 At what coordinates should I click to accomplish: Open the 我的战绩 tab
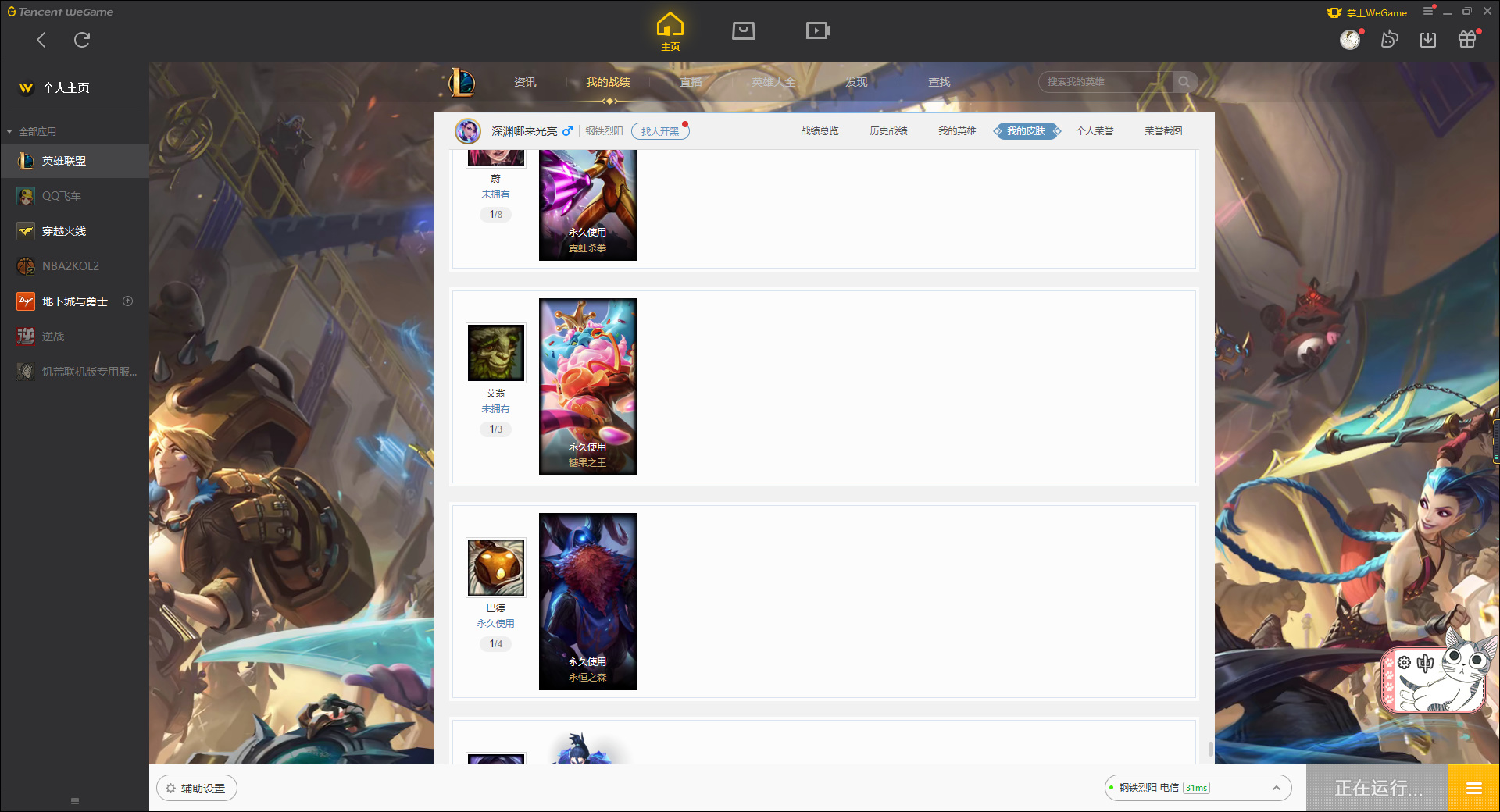(608, 82)
